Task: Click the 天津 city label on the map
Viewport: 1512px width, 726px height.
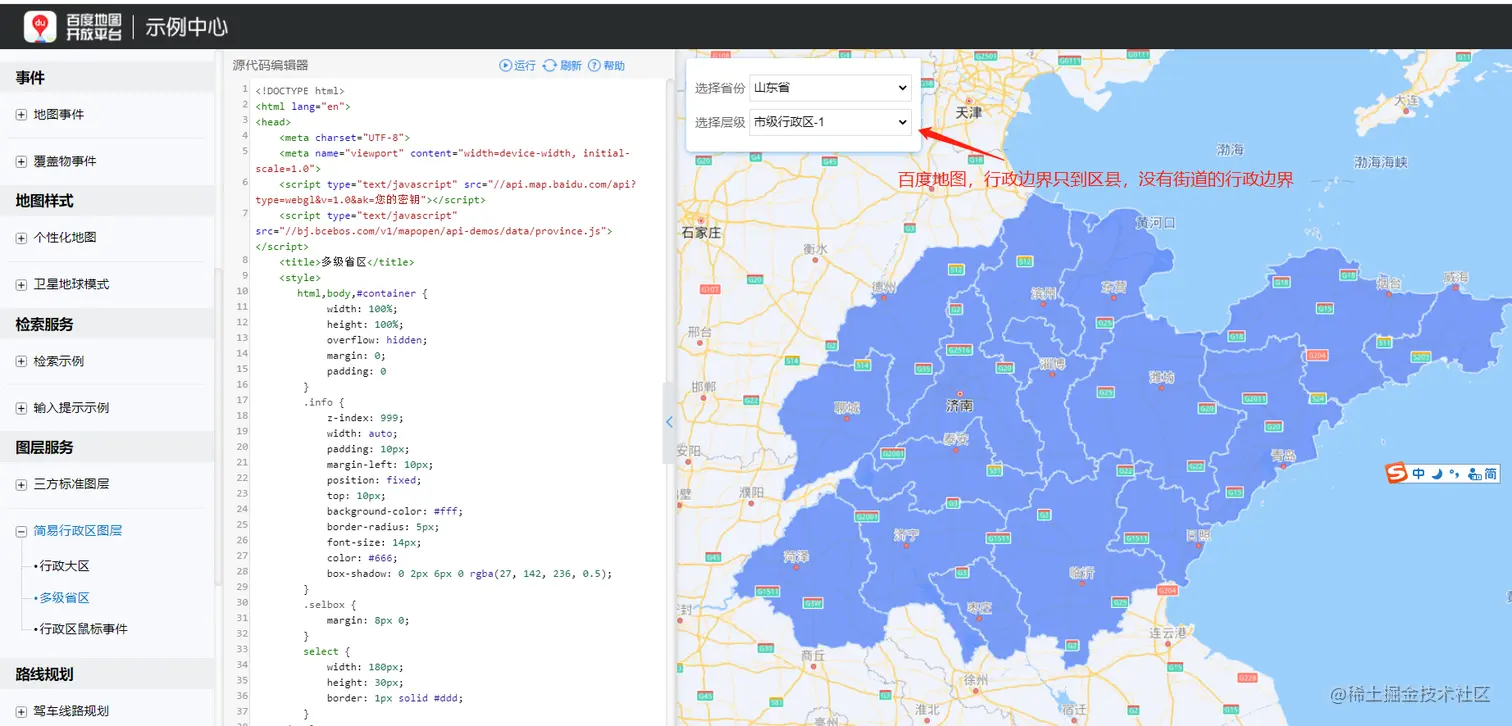Action: [x=969, y=113]
